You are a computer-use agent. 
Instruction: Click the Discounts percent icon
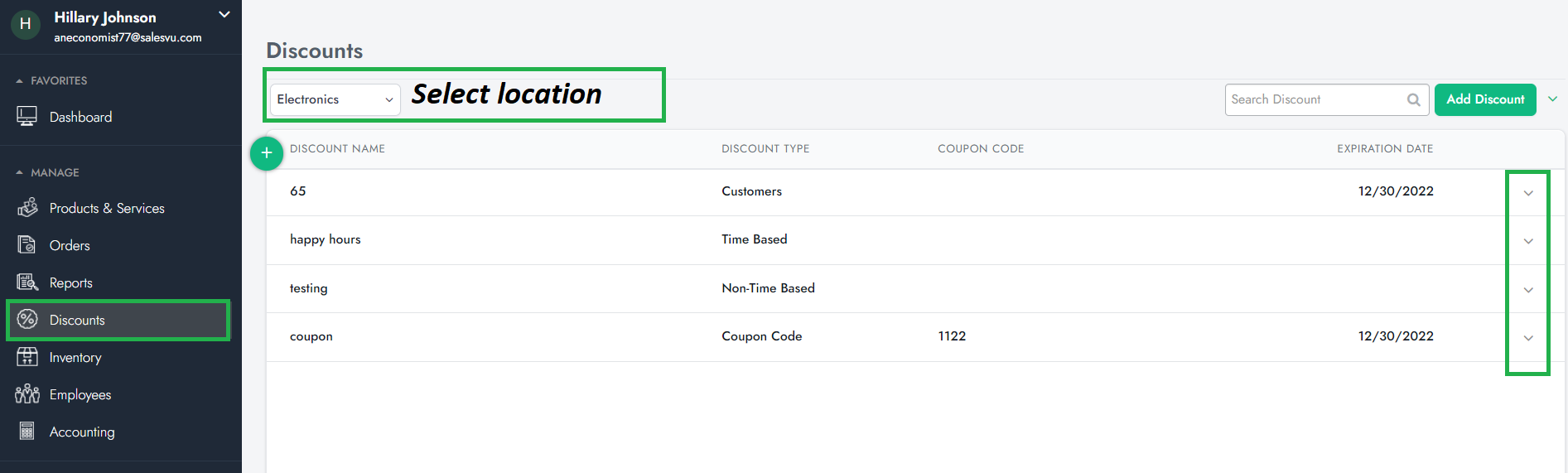coord(27,319)
